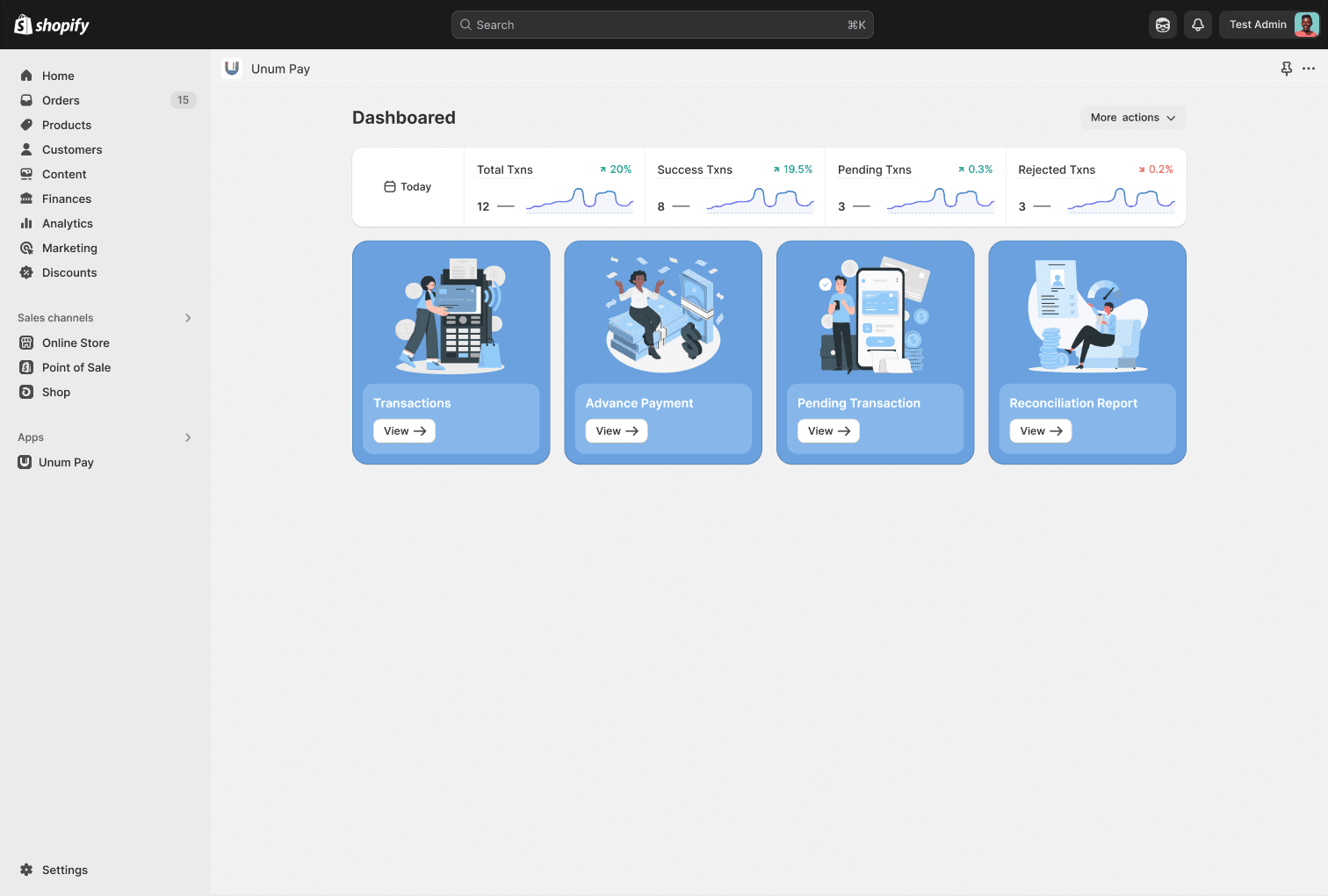This screenshot has height=896, width=1328.
Task: Go to Orders in sidebar
Action: pyautogui.click(x=61, y=100)
